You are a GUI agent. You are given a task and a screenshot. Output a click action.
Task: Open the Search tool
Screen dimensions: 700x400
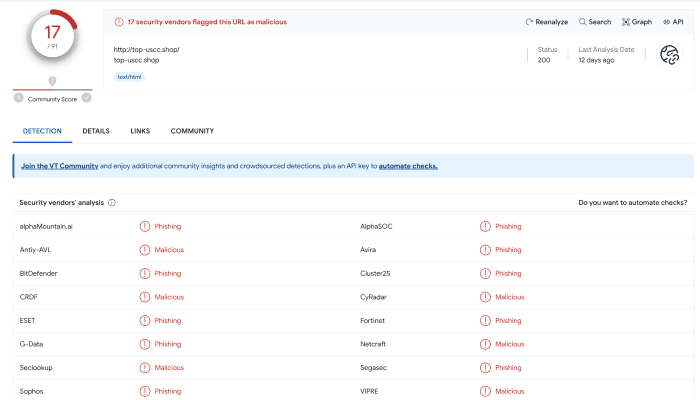595,22
